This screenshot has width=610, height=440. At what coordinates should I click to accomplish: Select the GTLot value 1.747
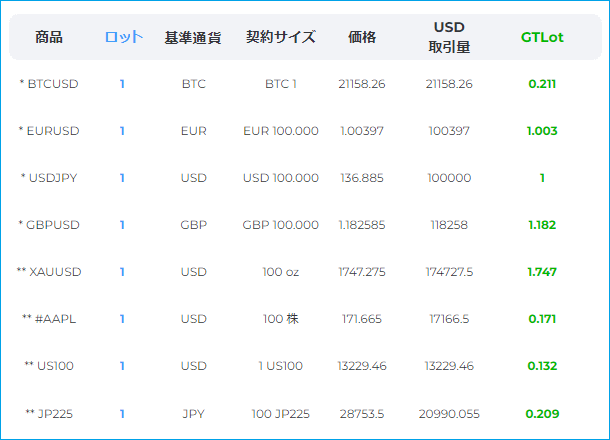point(542,272)
